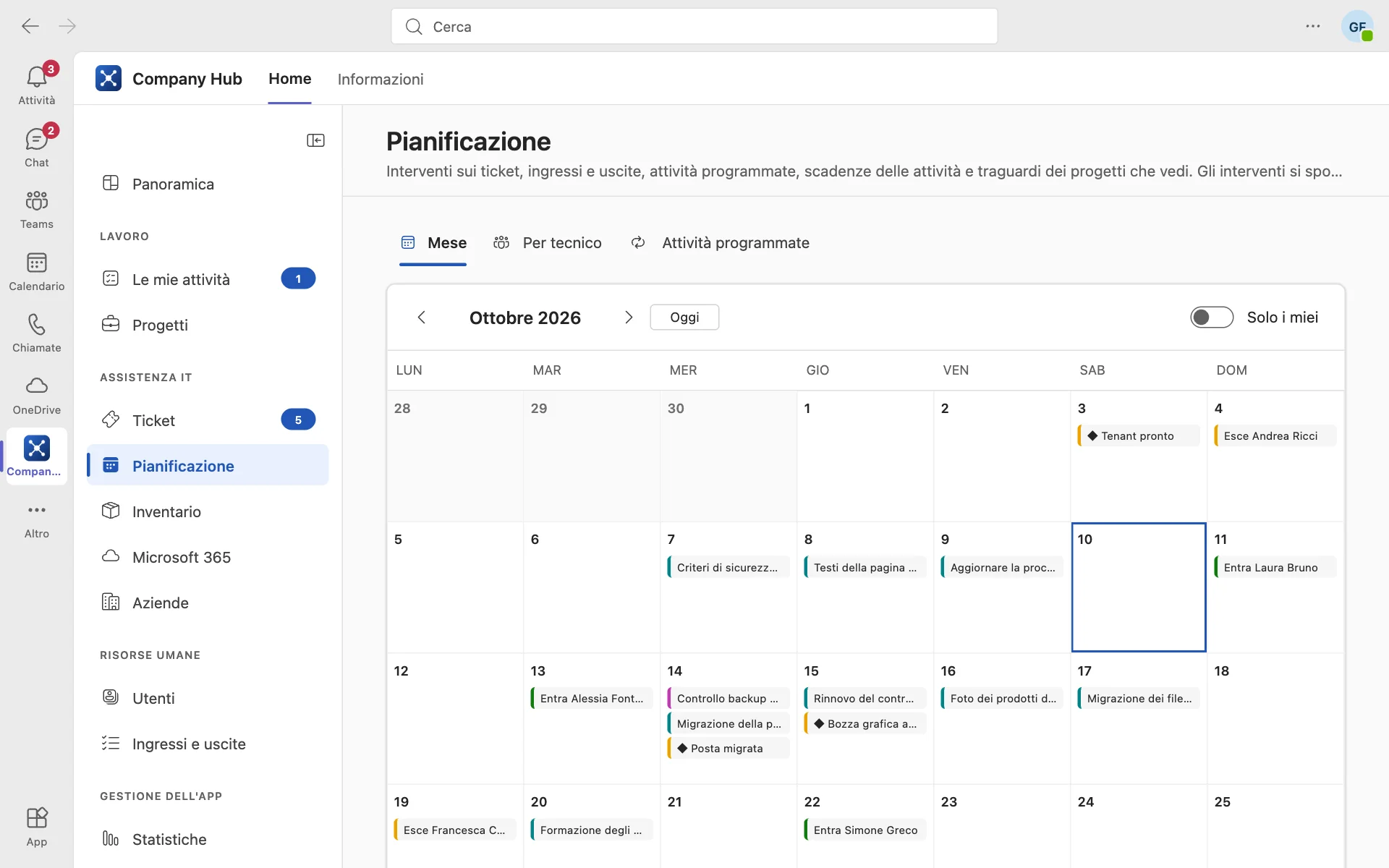The width and height of the screenshot is (1389, 868).
Task: Open Aziende section
Action: (208, 603)
